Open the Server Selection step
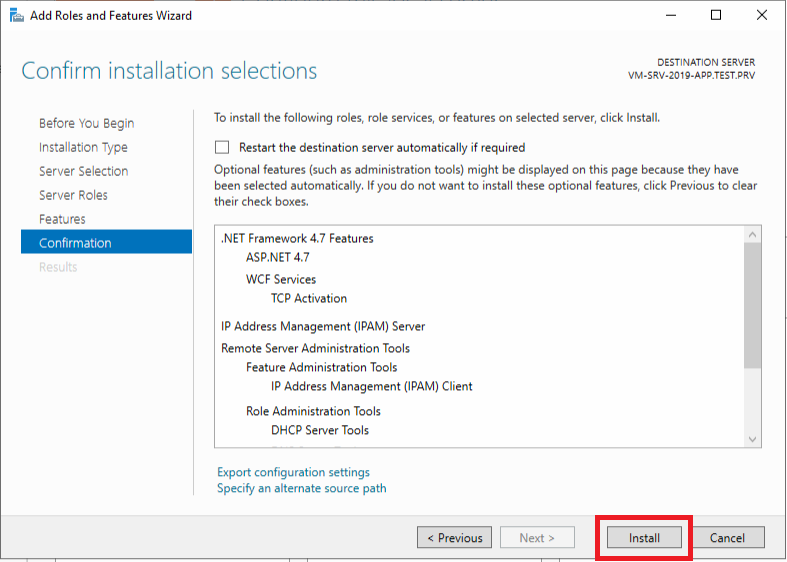787x562 pixels. [x=84, y=171]
